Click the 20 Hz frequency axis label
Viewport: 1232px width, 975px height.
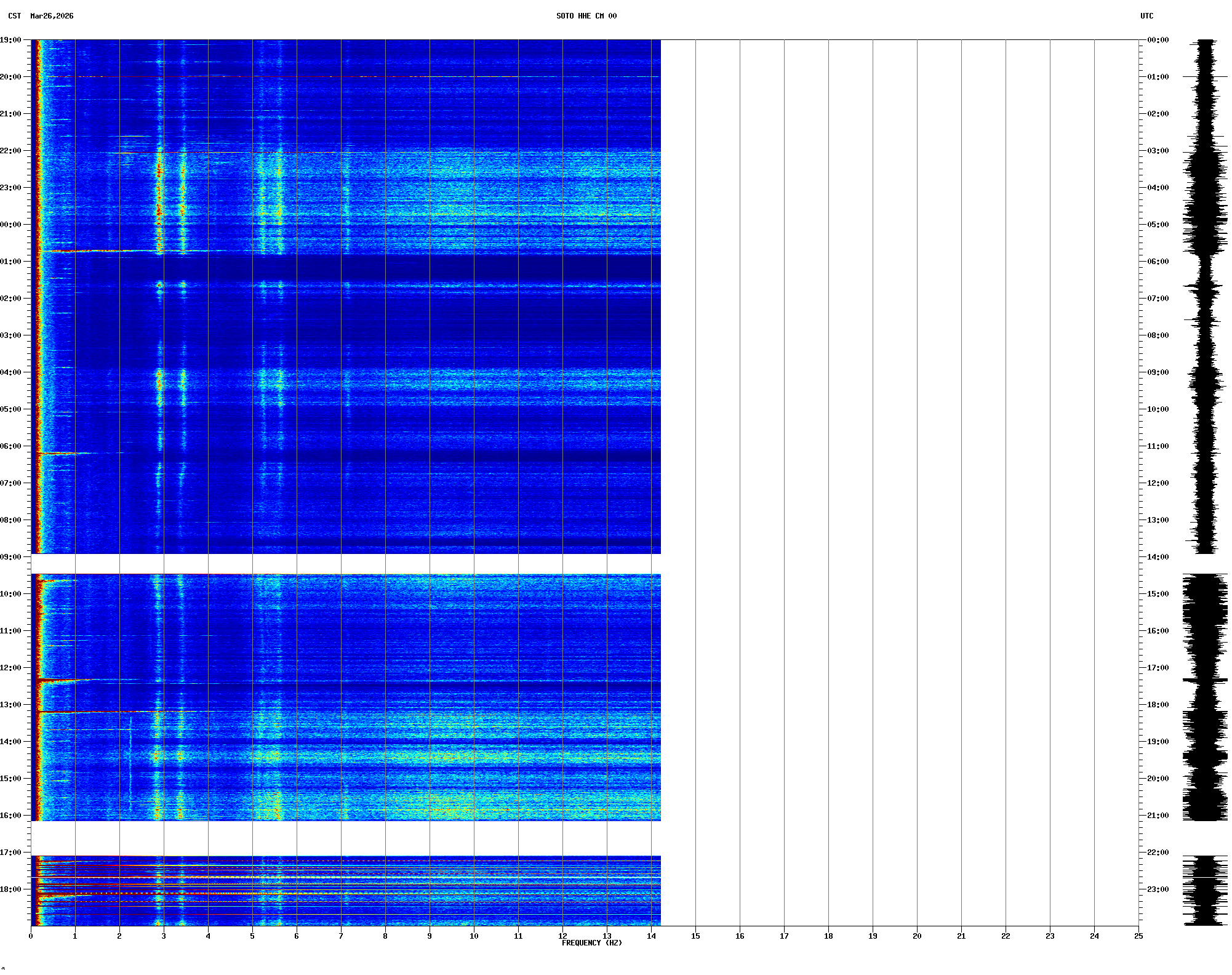pos(917,936)
